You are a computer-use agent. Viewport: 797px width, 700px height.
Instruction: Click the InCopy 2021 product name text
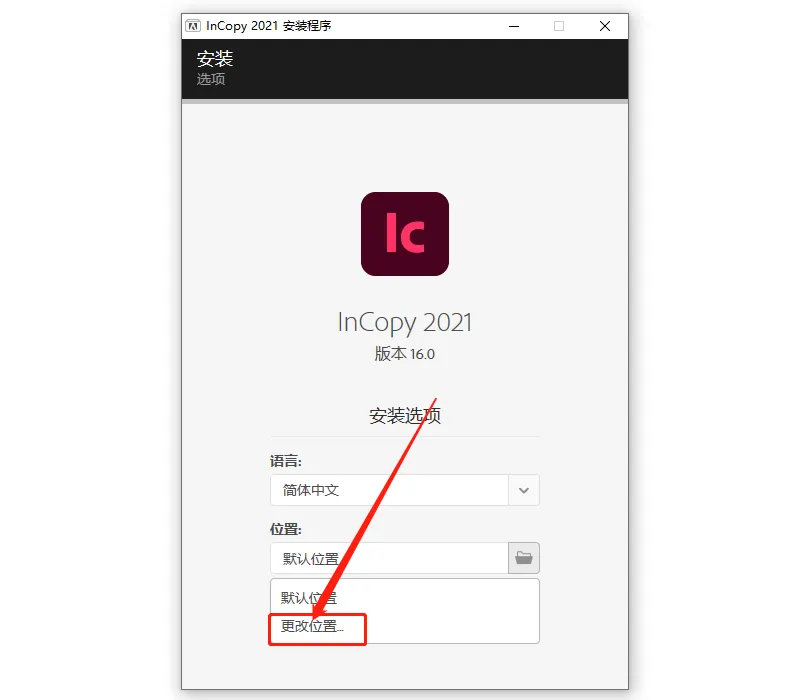pyautogui.click(x=405, y=323)
